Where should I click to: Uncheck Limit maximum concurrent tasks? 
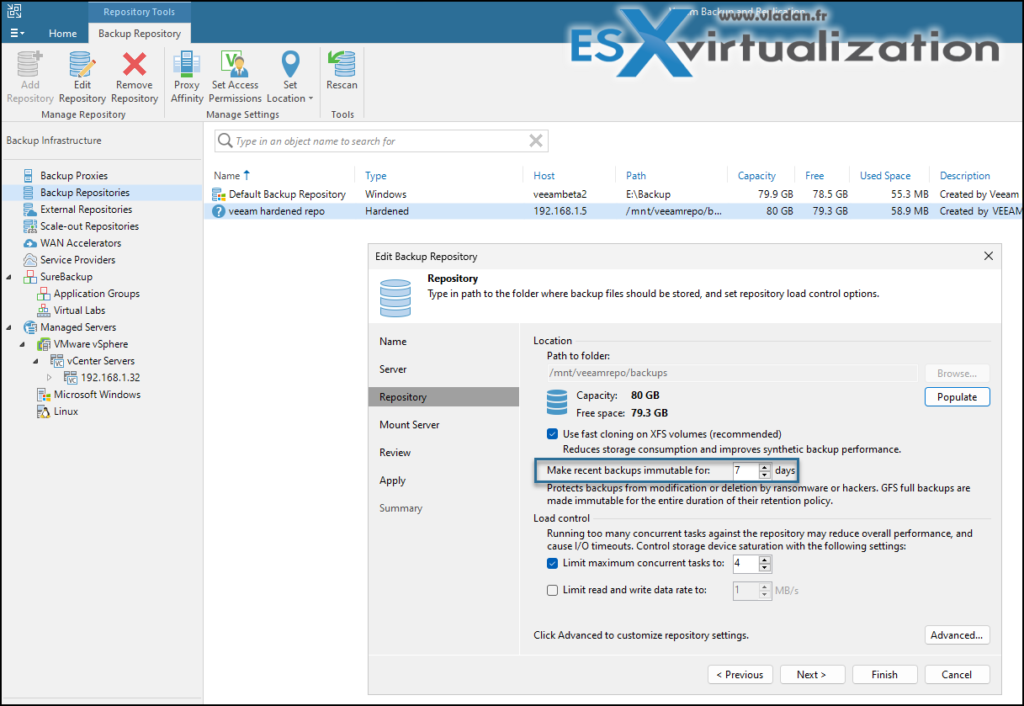(x=552, y=563)
